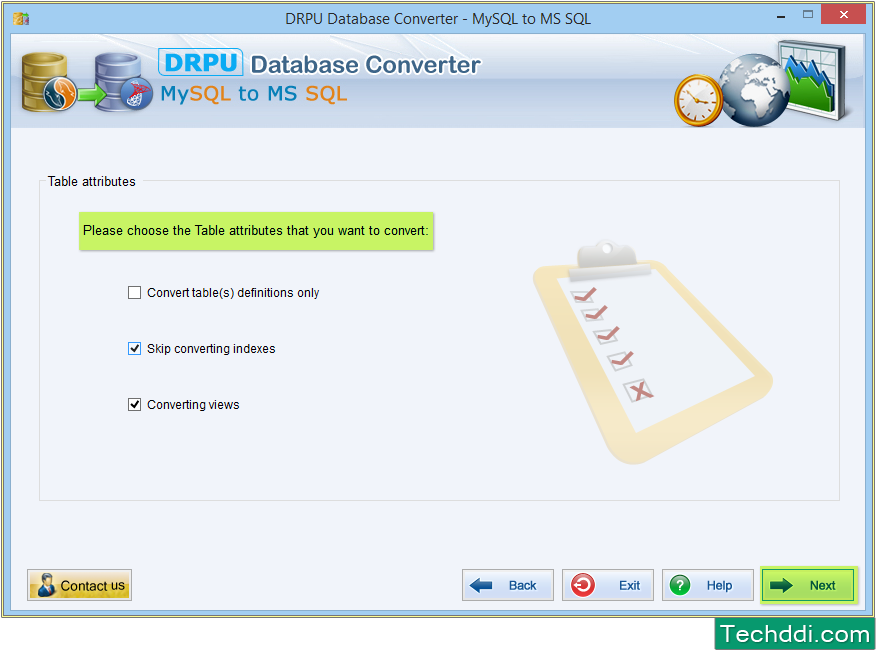Click the DRPU logo badge
Viewport: 876px width, 658px height.
[x=201, y=62]
